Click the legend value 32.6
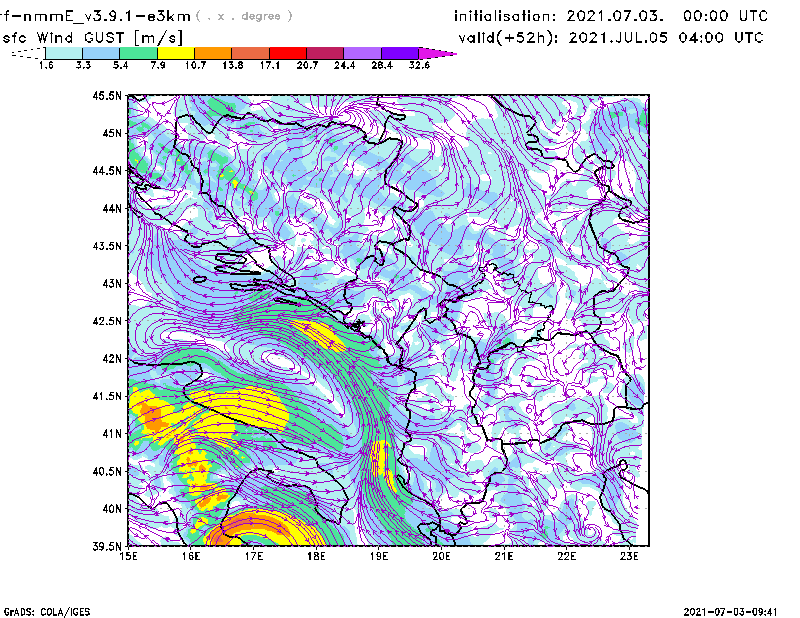 click(419, 65)
